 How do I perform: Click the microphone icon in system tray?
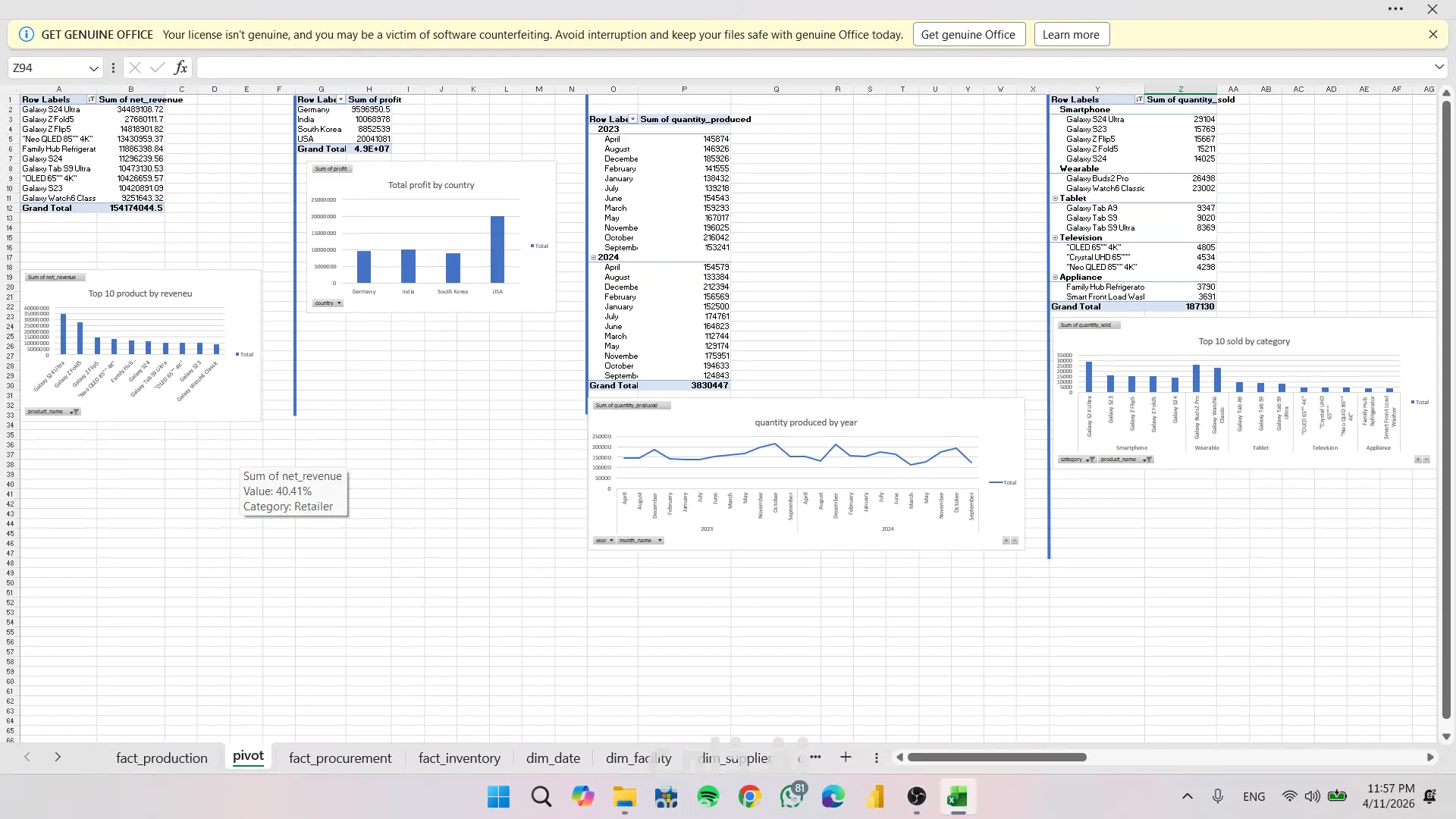click(x=1218, y=796)
